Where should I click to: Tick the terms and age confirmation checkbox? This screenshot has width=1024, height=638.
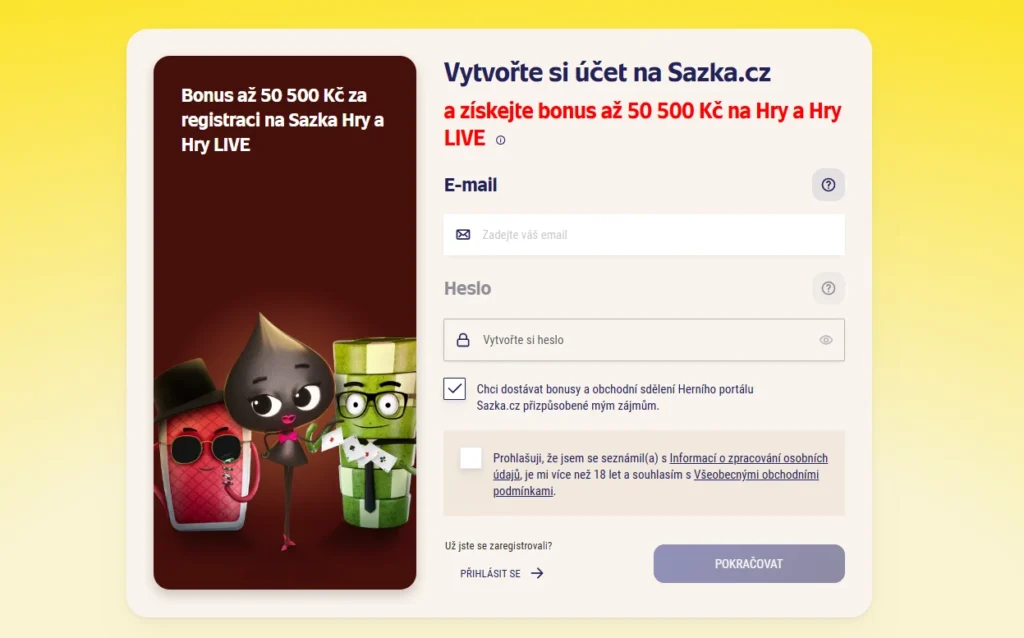471,458
